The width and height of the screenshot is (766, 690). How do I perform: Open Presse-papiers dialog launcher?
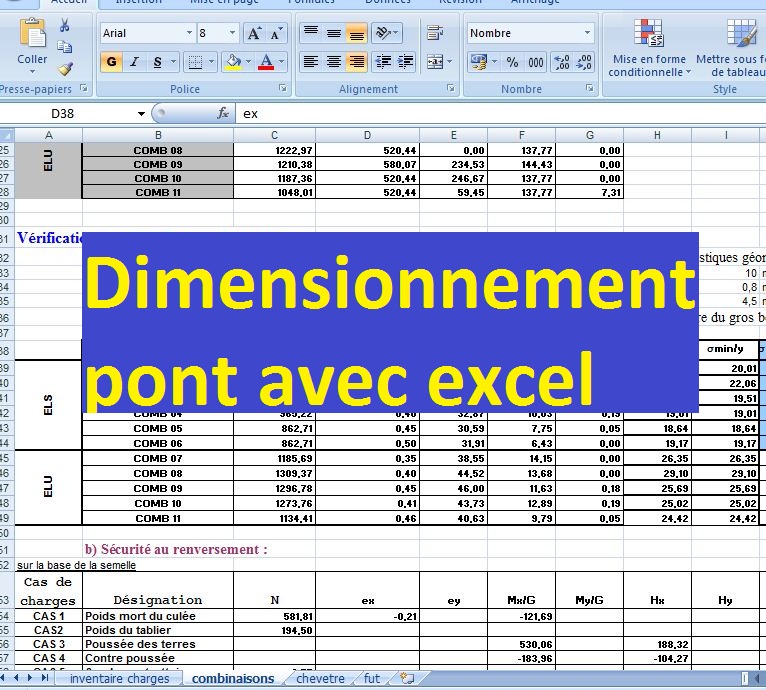pyautogui.click(x=84, y=88)
